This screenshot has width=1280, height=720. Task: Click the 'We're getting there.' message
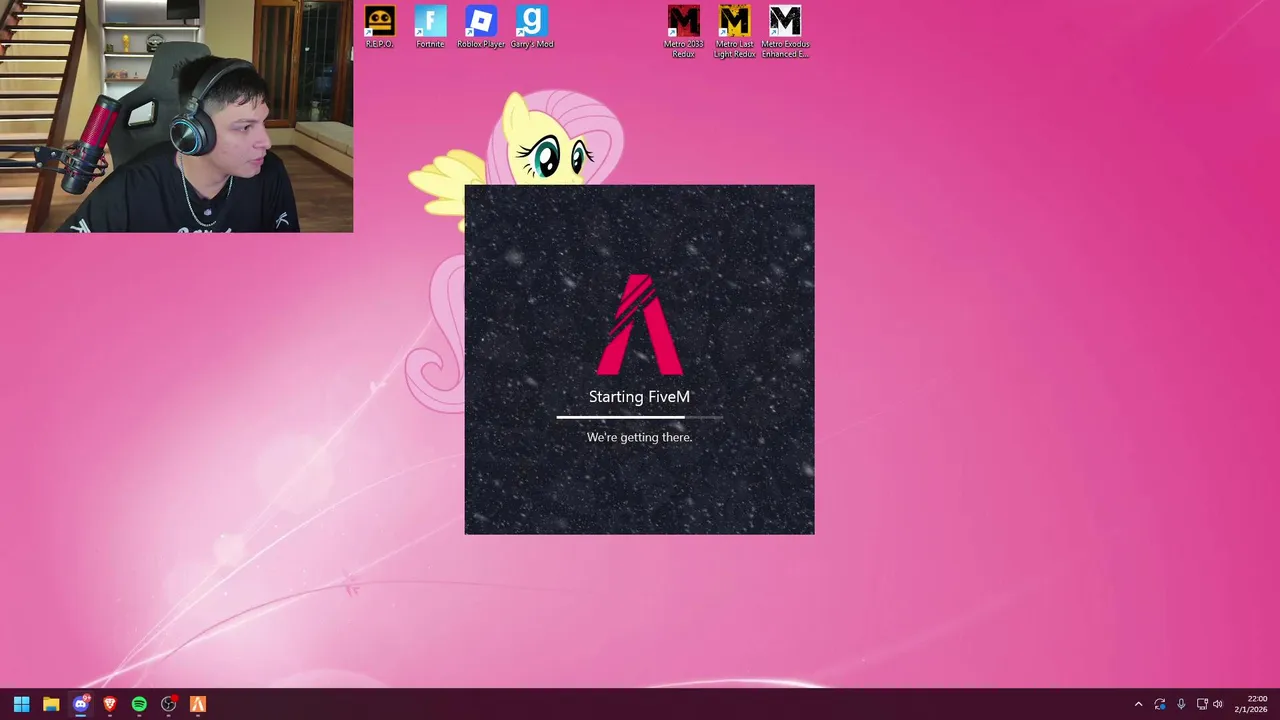click(x=639, y=437)
